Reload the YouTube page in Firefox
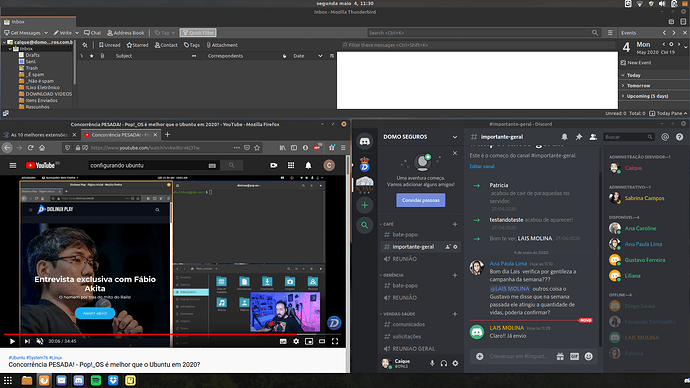 pos(30,148)
